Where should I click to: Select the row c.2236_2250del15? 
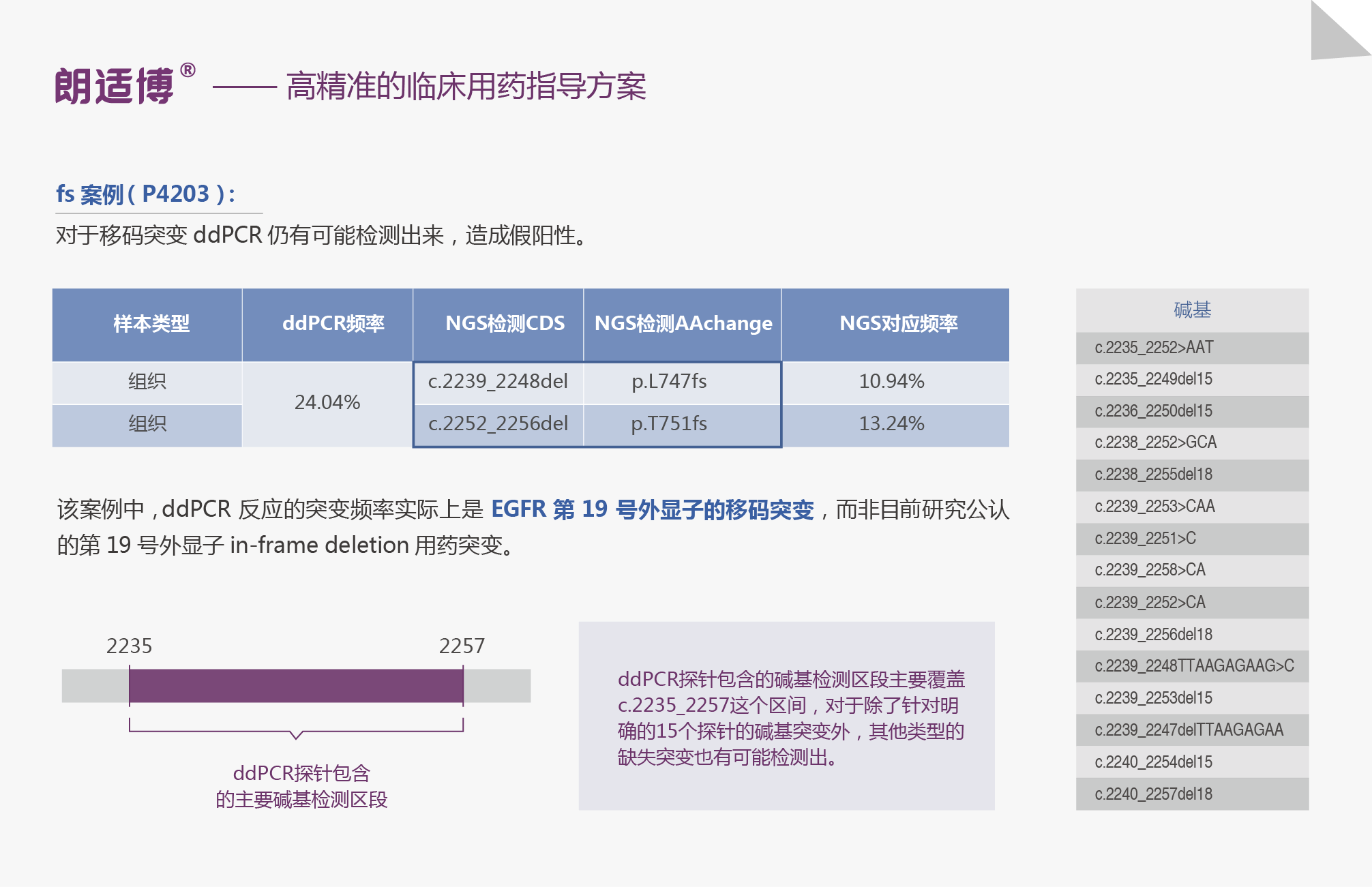tap(1192, 412)
